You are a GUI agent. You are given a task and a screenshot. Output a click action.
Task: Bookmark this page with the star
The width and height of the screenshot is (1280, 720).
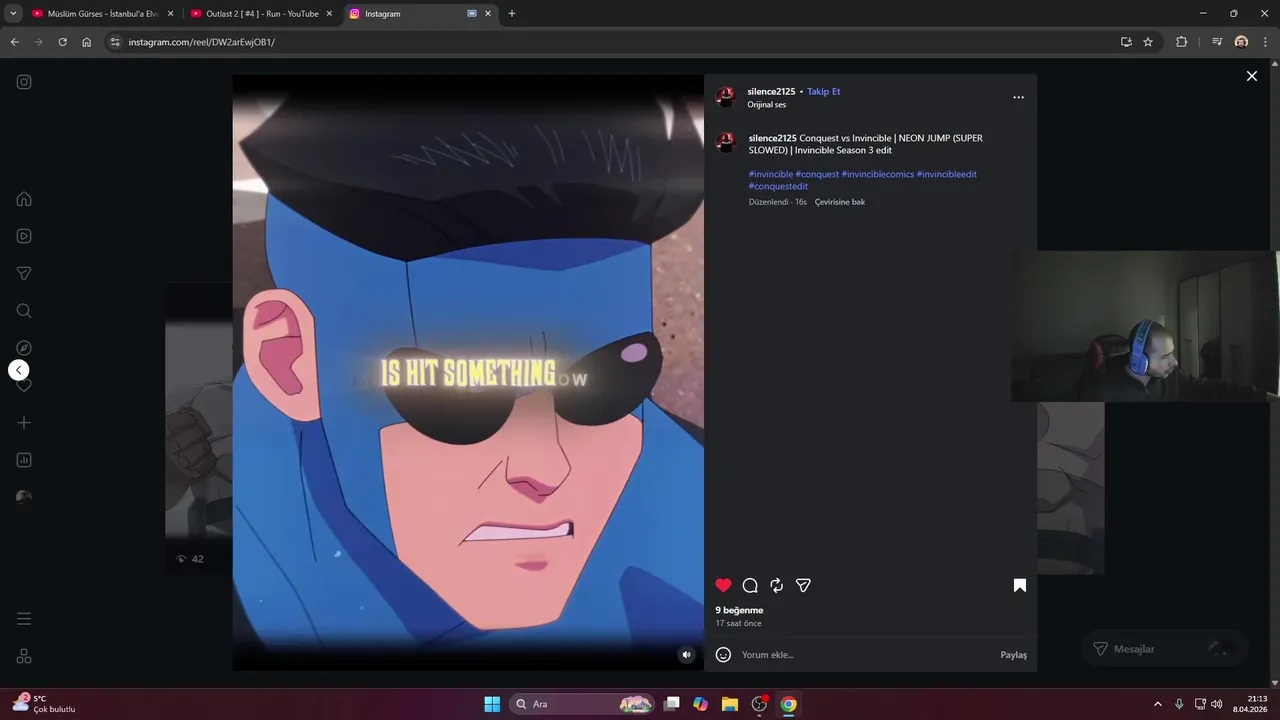[1148, 42]
